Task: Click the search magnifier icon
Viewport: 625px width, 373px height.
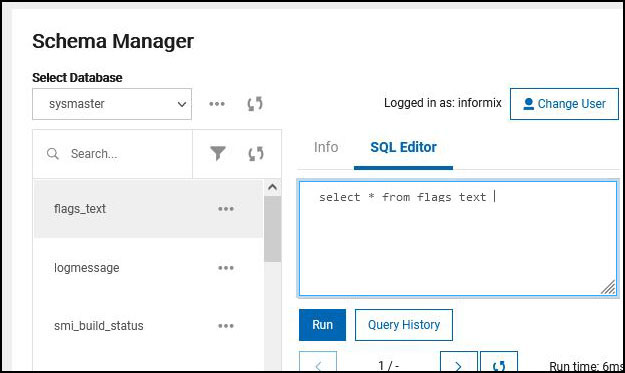Action: (53, 153)
